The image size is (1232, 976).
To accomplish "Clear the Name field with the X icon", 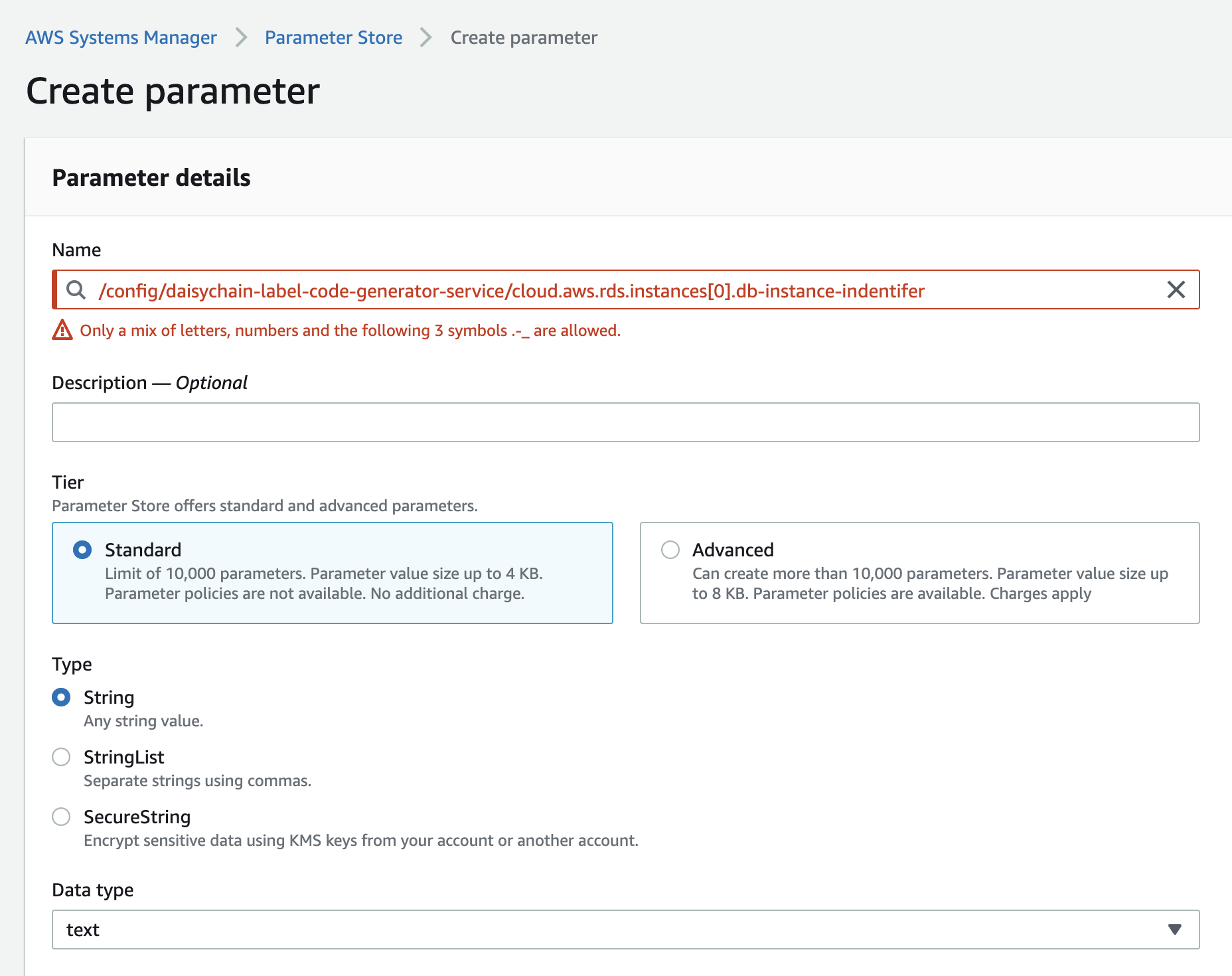I will coord(1176,290).
